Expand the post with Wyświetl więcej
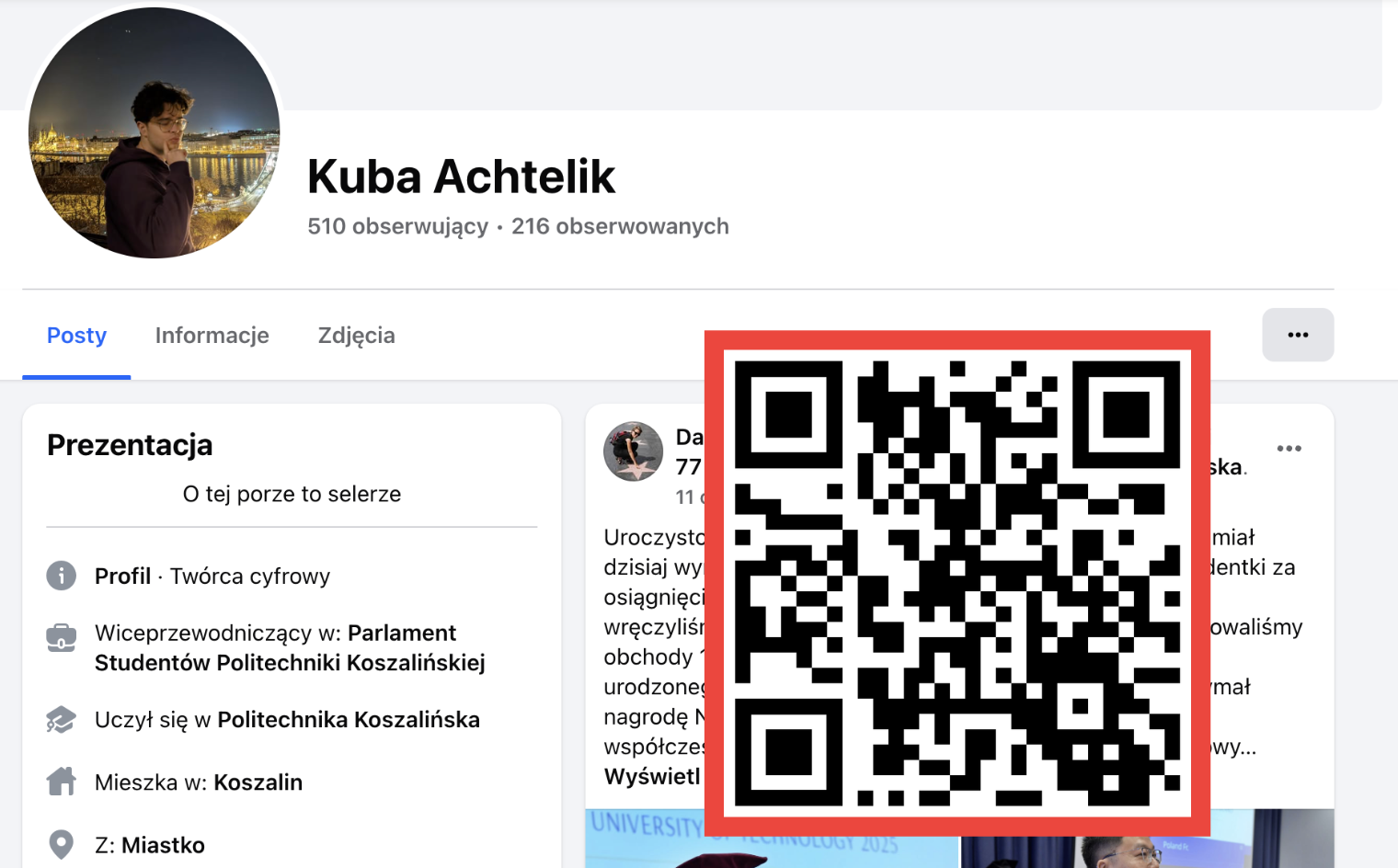 (653, 776)
